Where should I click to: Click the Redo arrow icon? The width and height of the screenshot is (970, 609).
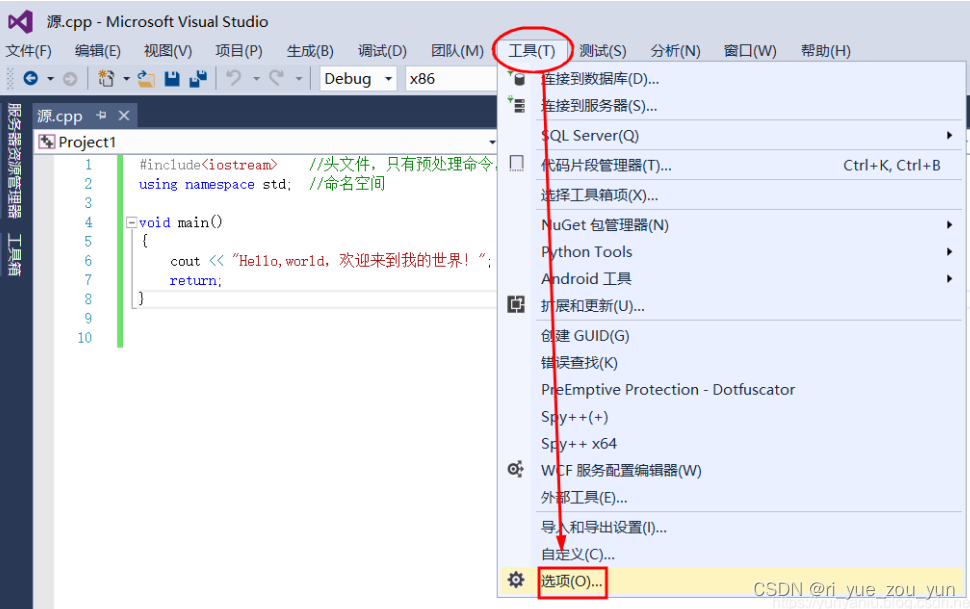coord(276,78)
